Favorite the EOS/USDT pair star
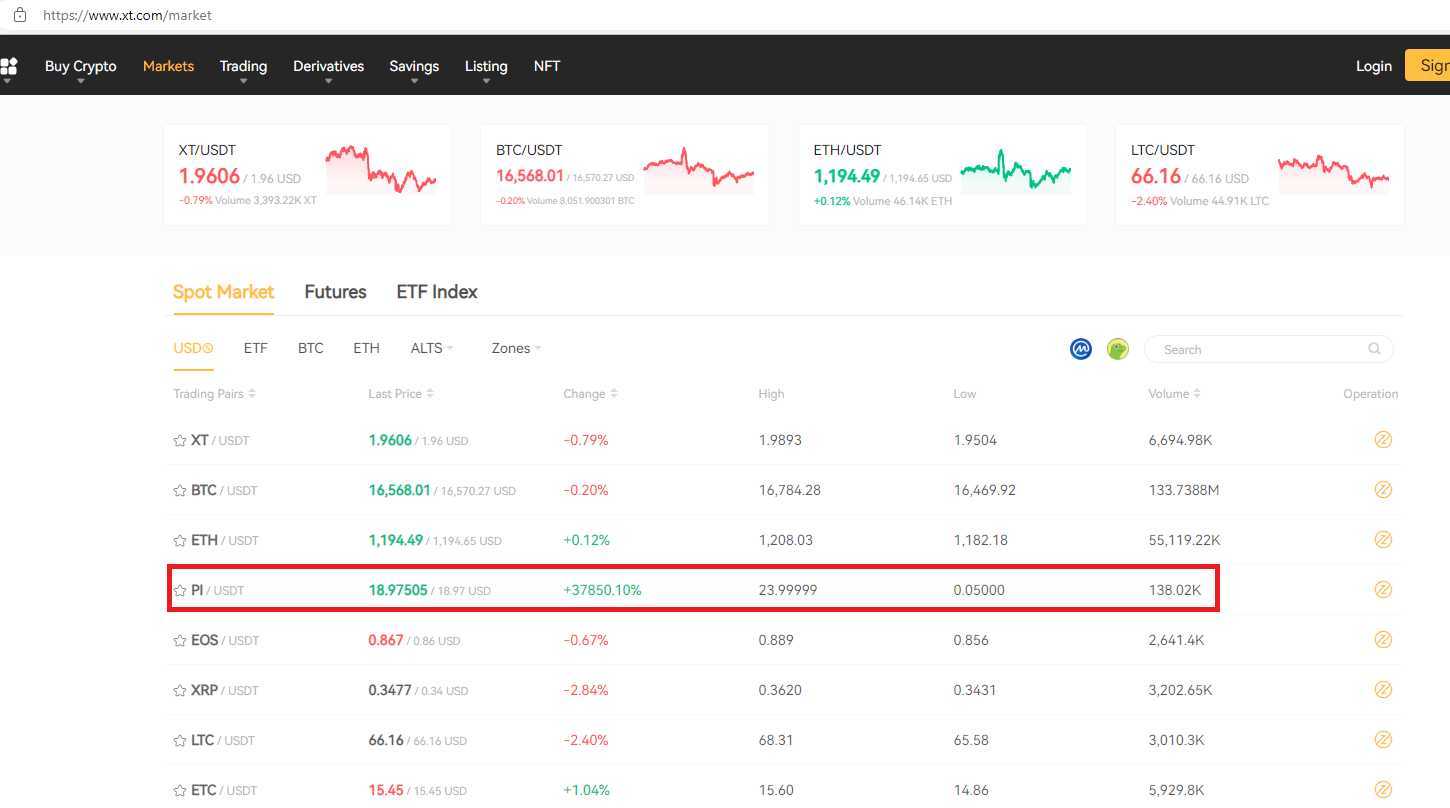 coord(180,640)
